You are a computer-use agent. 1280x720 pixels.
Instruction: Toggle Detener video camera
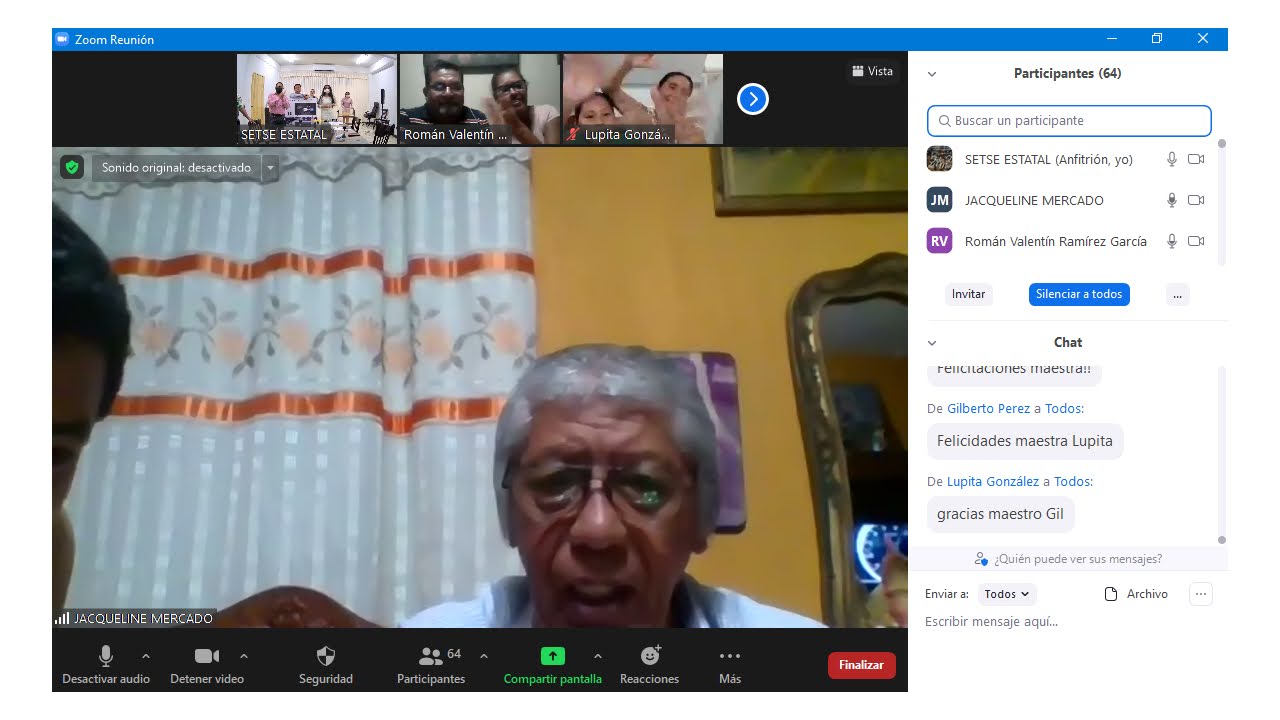[207, 656]
